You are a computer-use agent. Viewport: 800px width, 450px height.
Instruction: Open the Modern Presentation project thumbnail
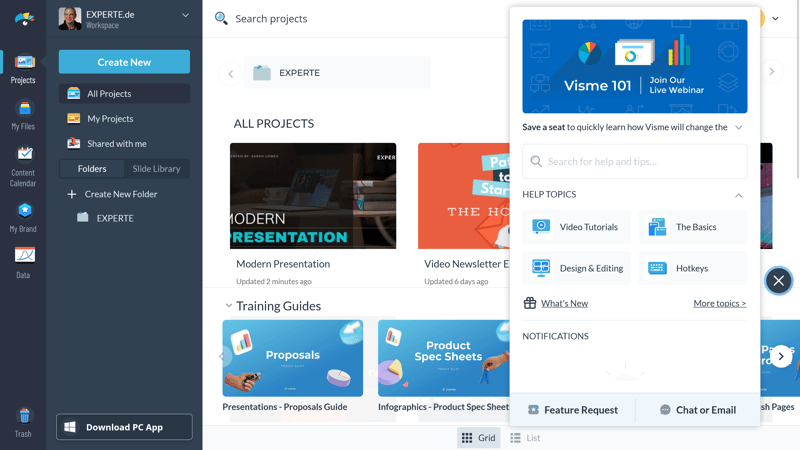313,196
